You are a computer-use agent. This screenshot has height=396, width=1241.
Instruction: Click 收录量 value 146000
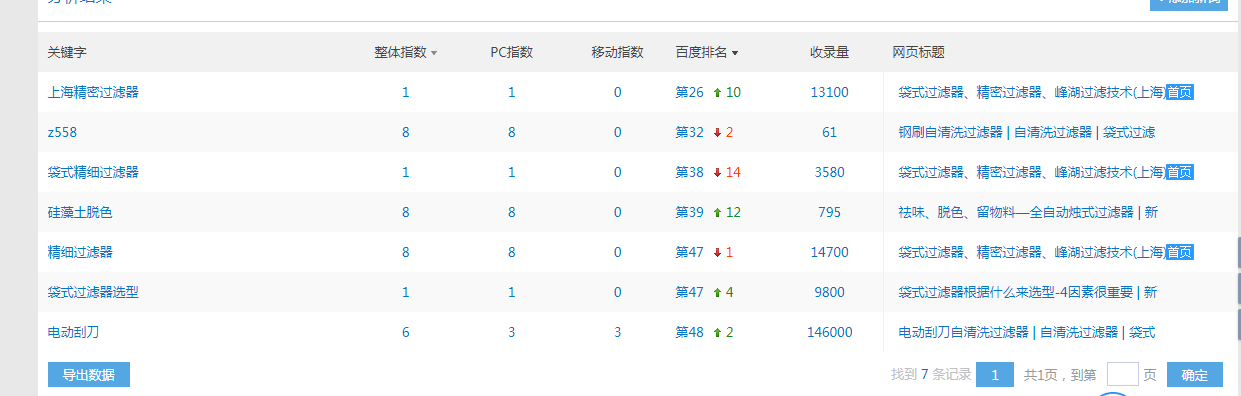pyautogui.click(x=829, y=332)
